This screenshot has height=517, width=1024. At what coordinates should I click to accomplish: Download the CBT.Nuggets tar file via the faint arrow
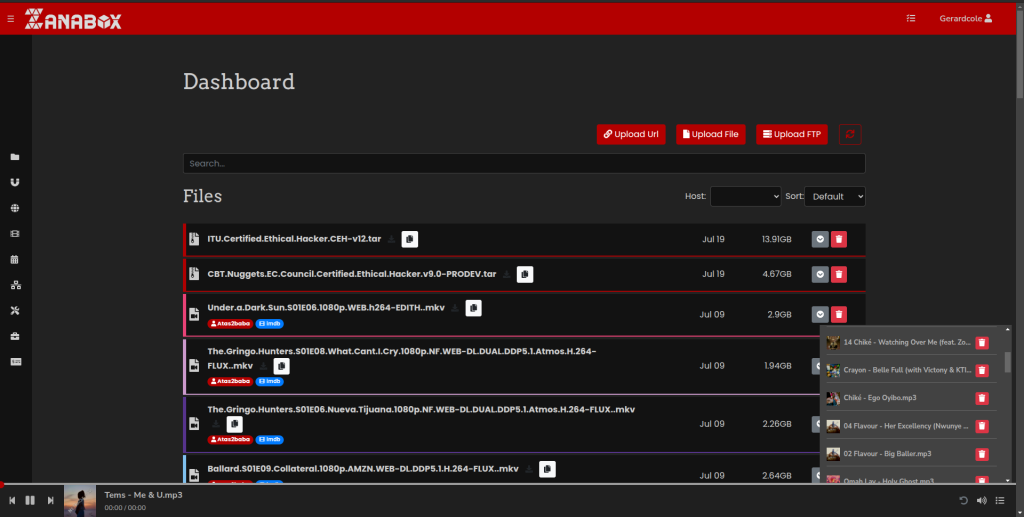pos(507,274)
